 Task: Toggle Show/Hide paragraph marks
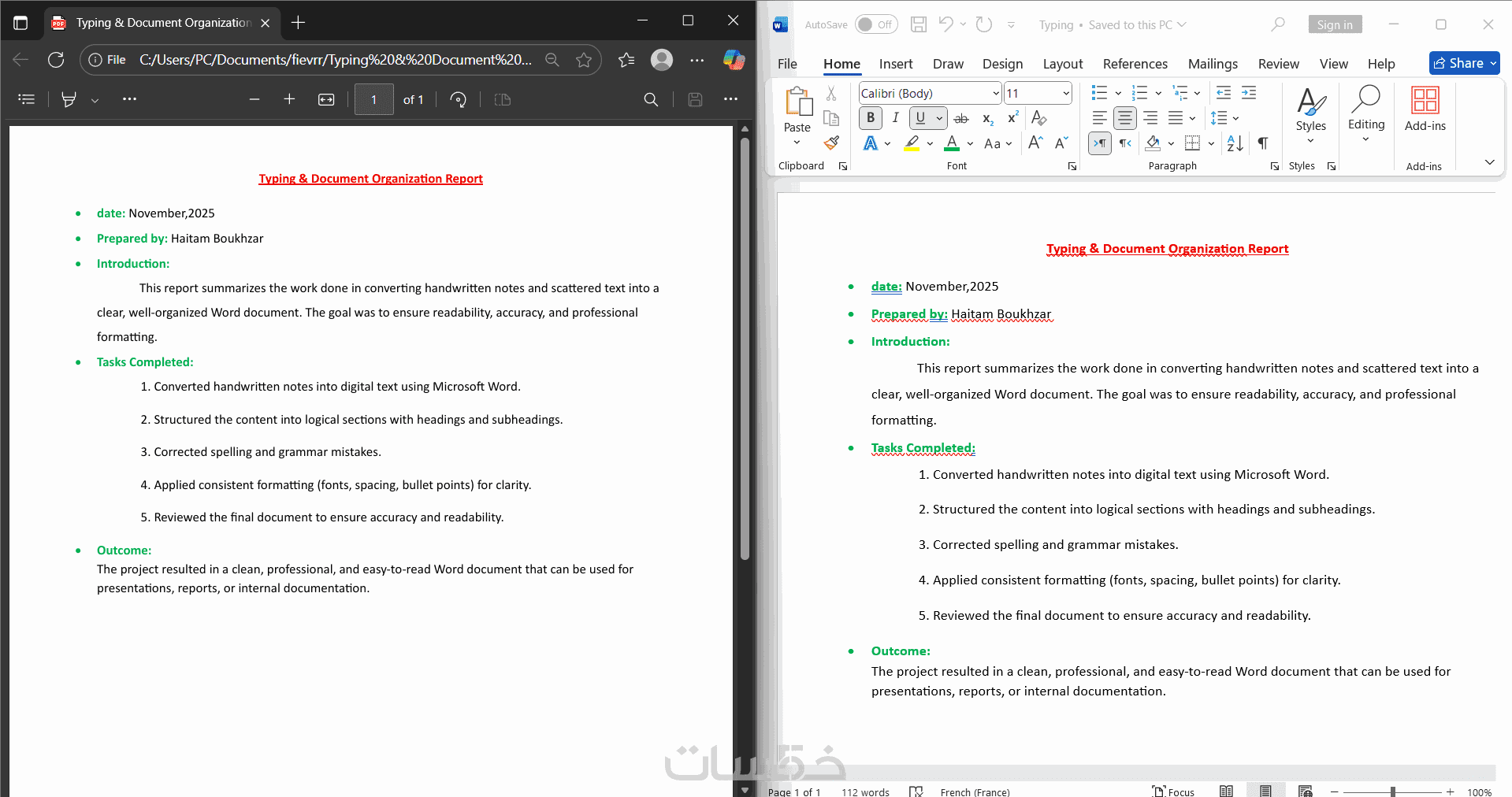pyautogui.click(x=1263, y=143)
